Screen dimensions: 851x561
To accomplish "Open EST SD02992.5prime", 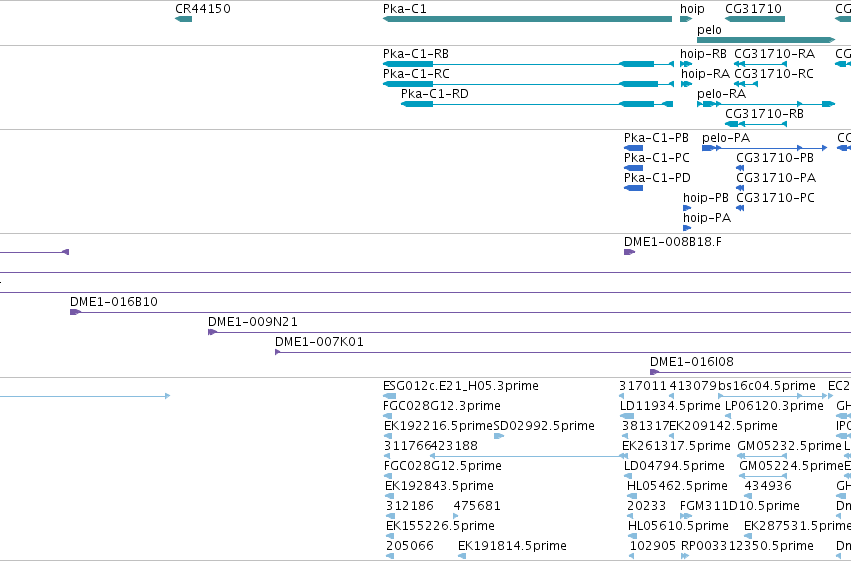I will (x=499, y=436).
